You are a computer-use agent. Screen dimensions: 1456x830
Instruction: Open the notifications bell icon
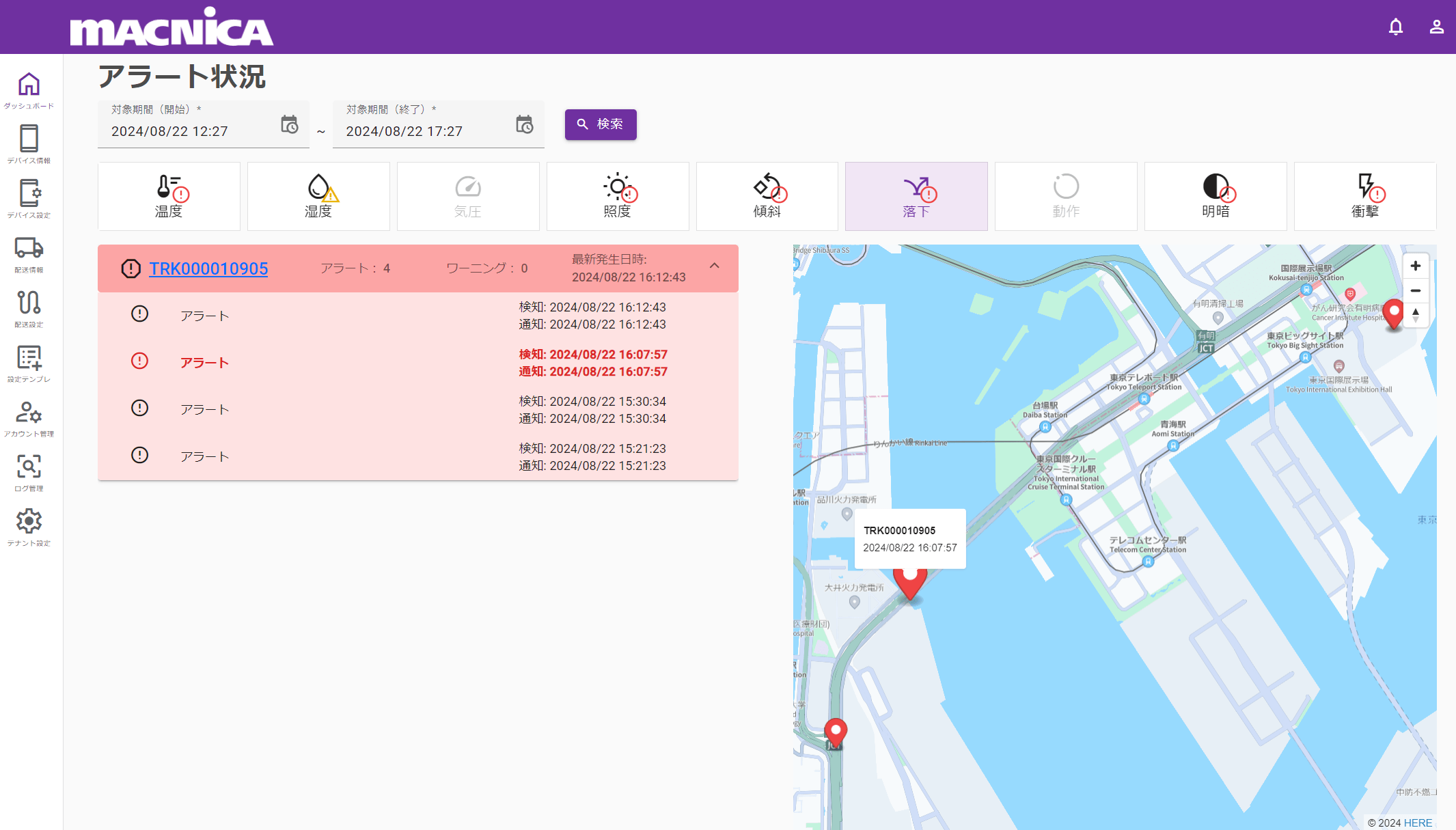(1396, 27)
